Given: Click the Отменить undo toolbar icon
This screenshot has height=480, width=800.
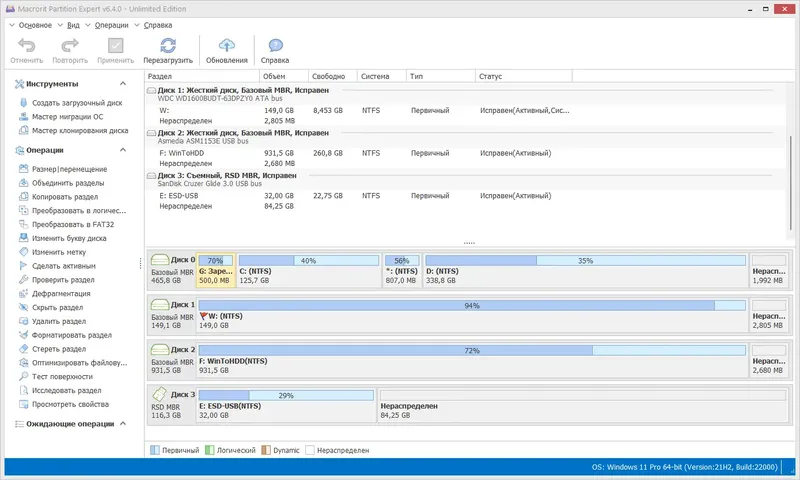Looking at the screenshot, I should [27, 45].
